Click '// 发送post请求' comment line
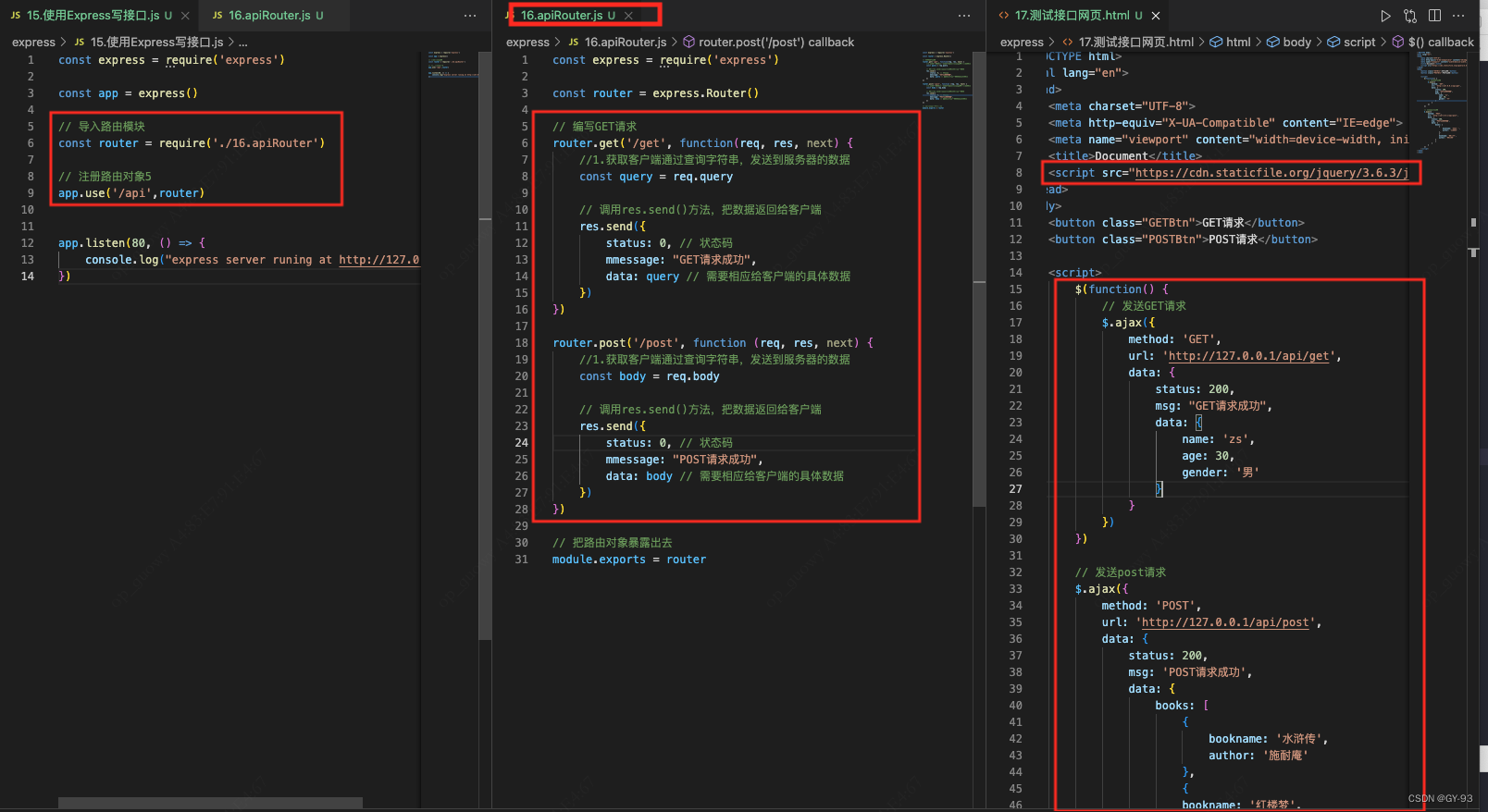Screen dimensions: 1488x812 pyautogui.click(x=1121, y=572)
